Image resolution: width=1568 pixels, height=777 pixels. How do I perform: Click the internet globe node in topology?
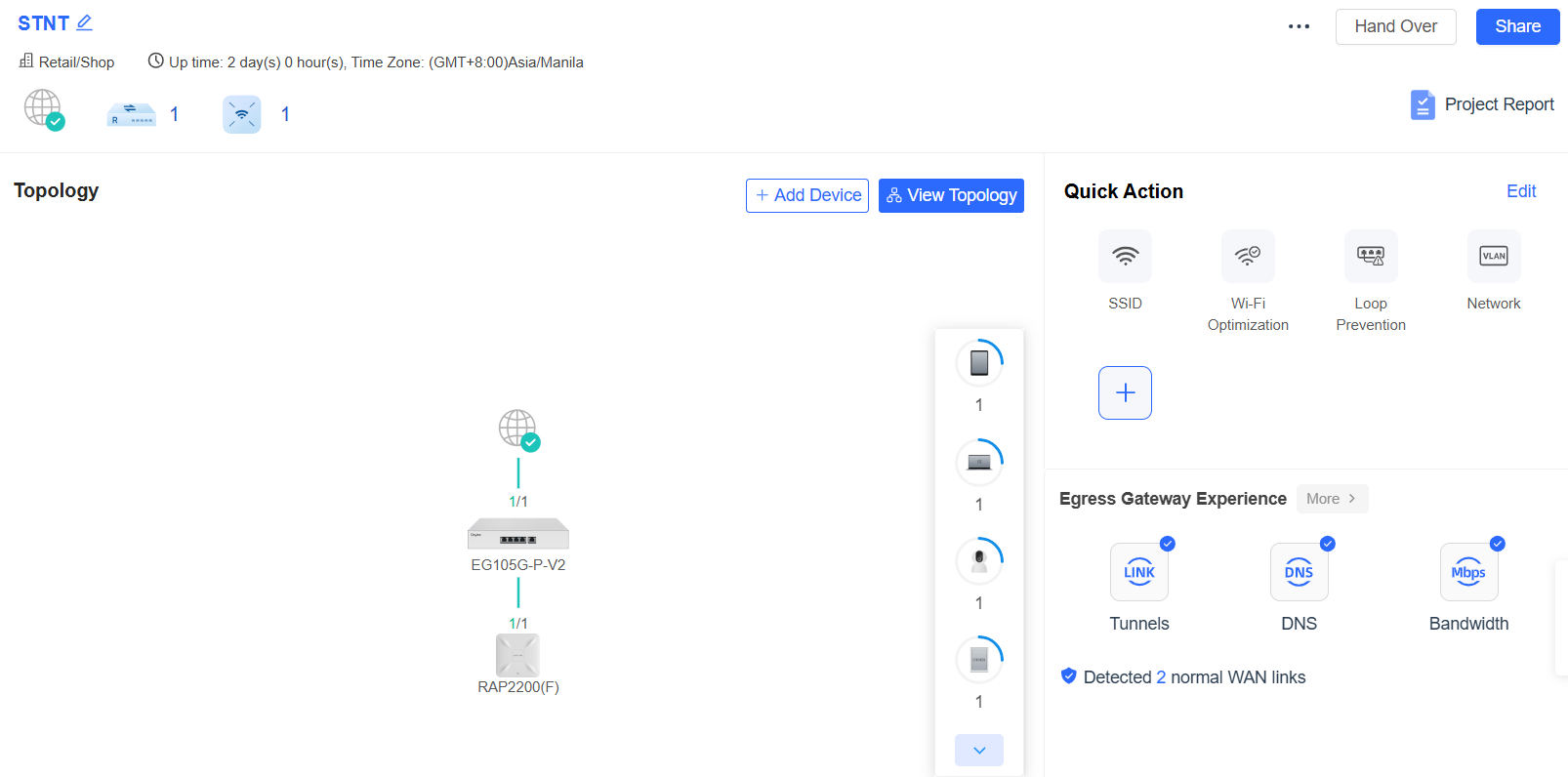click(x=517, y=429)
